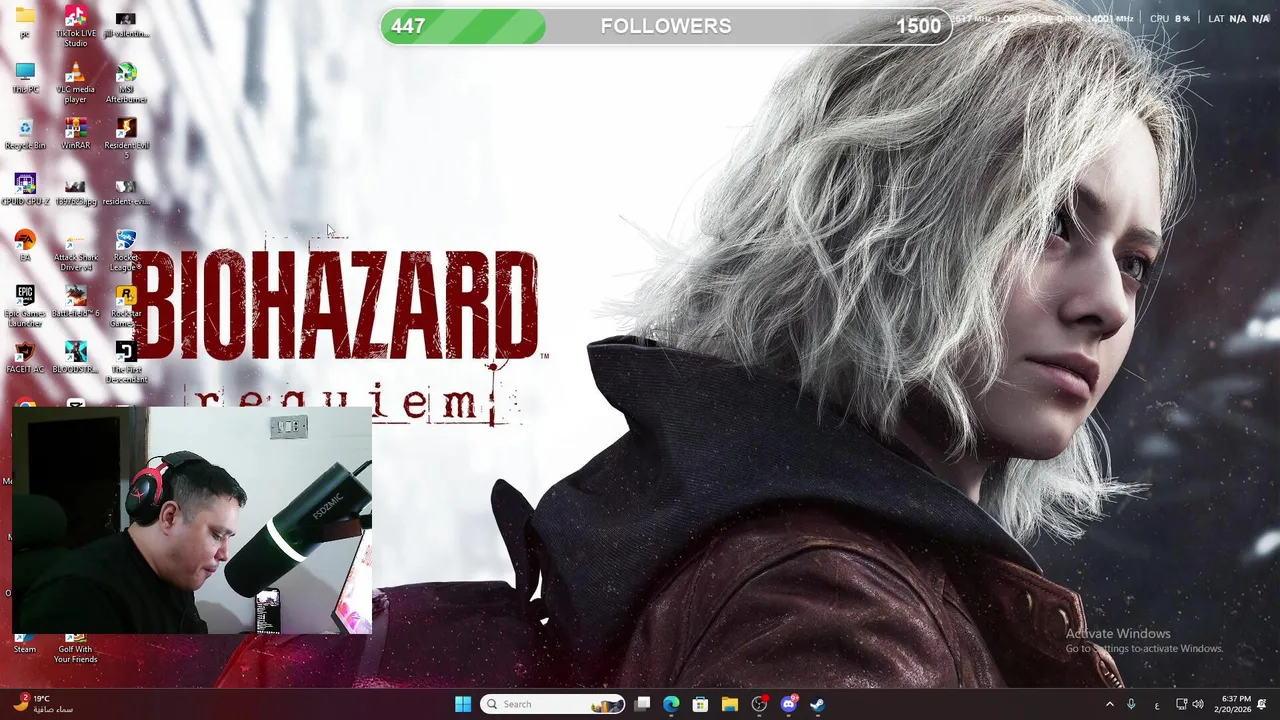Viewport: 1280px width, 720px height.
Task: Click the webcam overlay thumbnail
Action: pyautogui.click(x=192, y=520)
